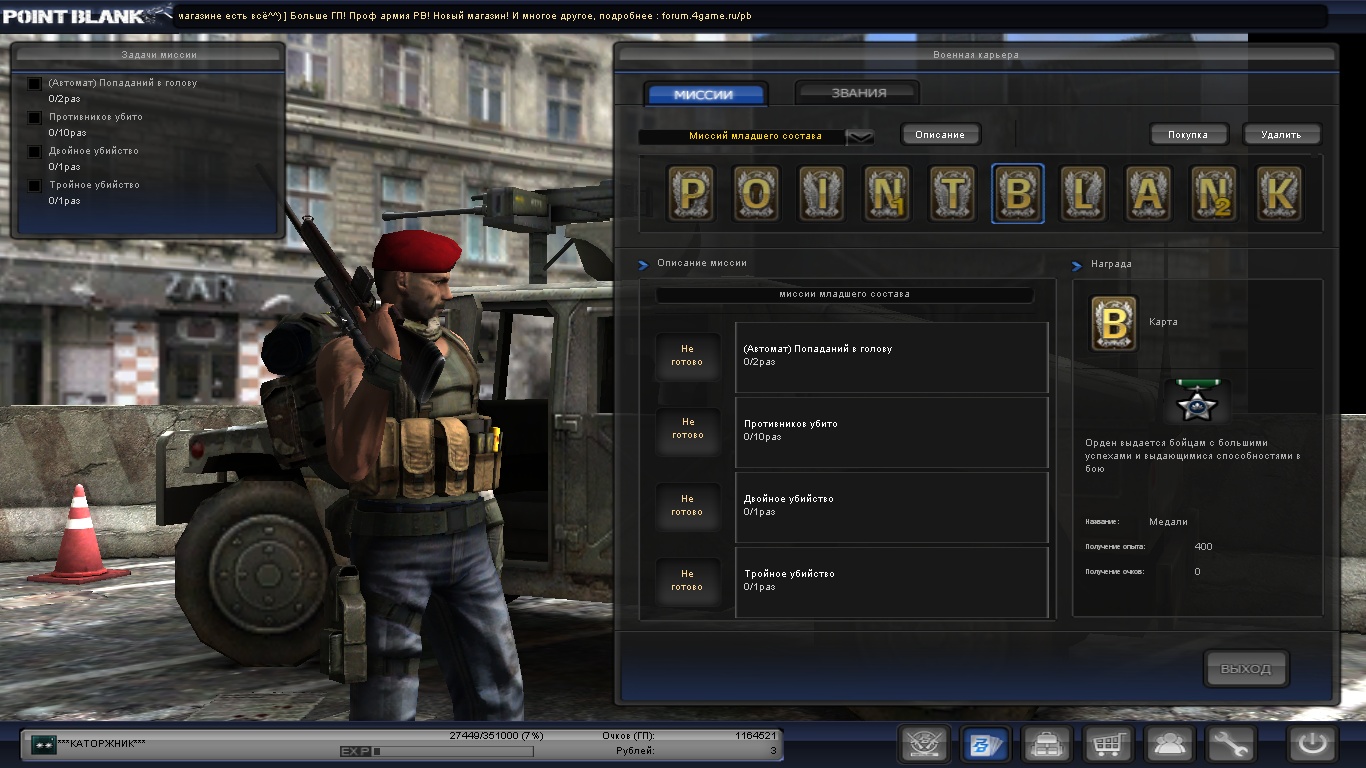Click the Миссий младшего состава combo box
This screenshot has width=1366, height=768.
pos(756,137)
